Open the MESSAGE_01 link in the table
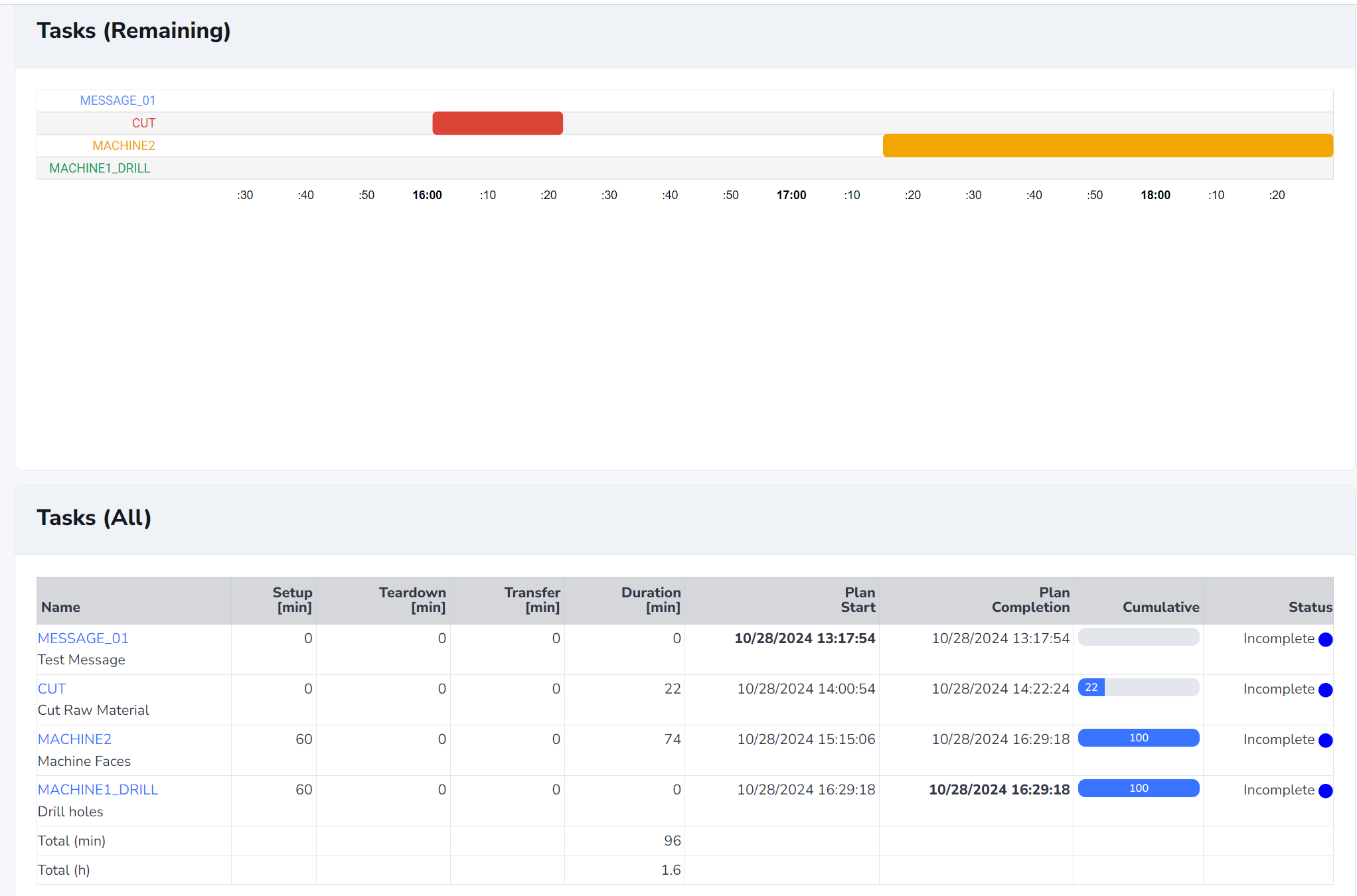This screenshot has height=896, width=1357. [83, 638]
